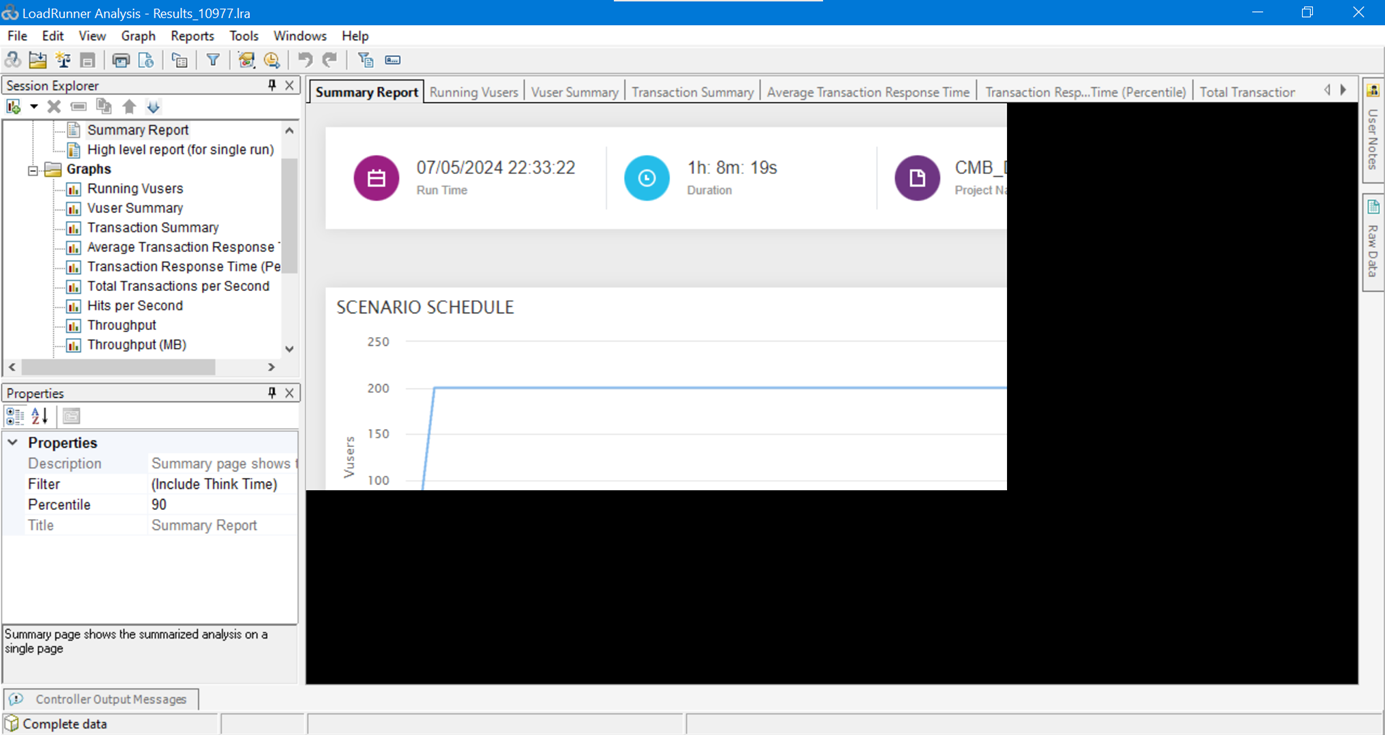This screenshot has height=735, width=1385.
Task: Select Throughput (MB) graph in the tree
Action: coord(137,345)
